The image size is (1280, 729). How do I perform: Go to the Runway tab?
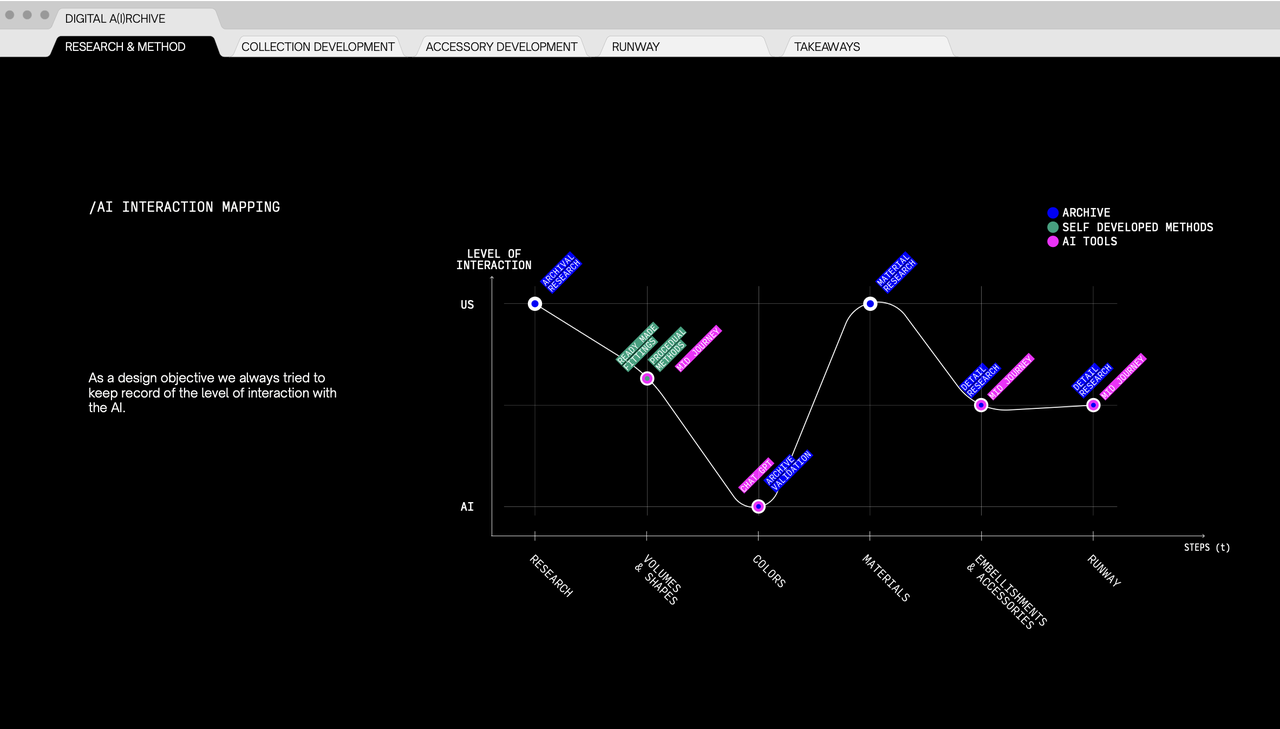[636, 47]
